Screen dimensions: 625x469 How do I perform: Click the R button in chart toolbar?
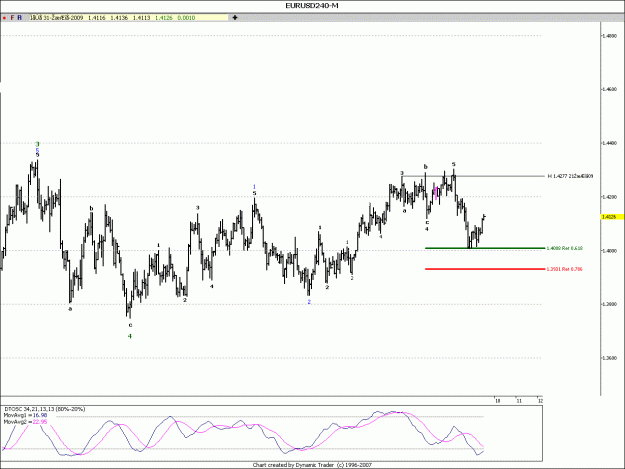[x=20, y=18]
